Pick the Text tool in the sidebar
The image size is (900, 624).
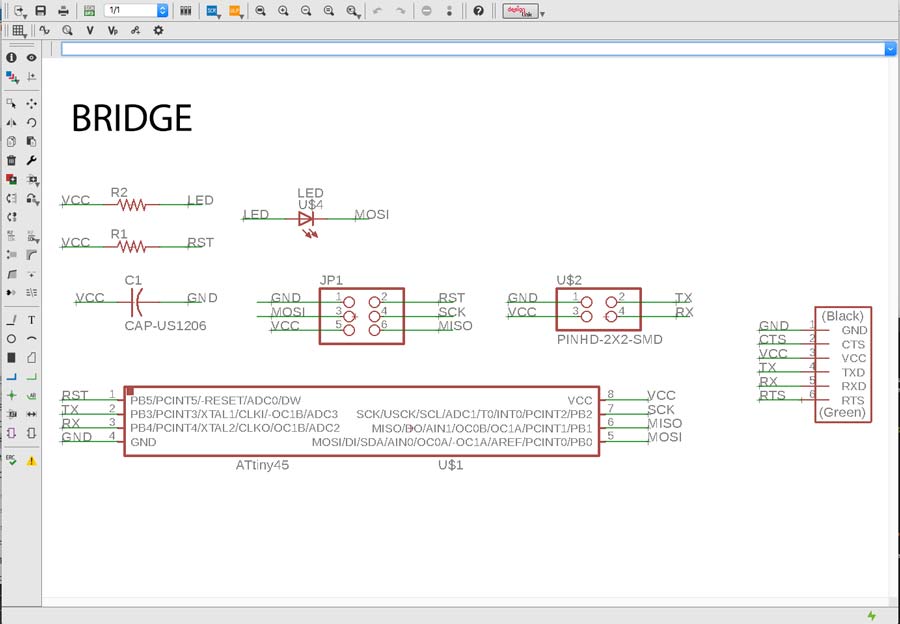click(32, 320)
